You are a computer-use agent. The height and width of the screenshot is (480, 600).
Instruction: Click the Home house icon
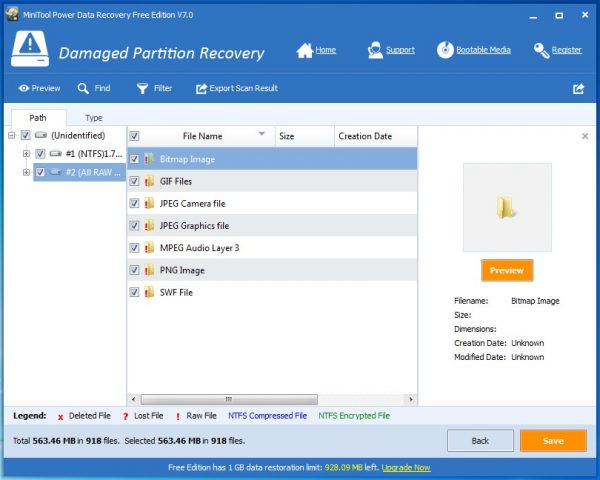point(304,50)
